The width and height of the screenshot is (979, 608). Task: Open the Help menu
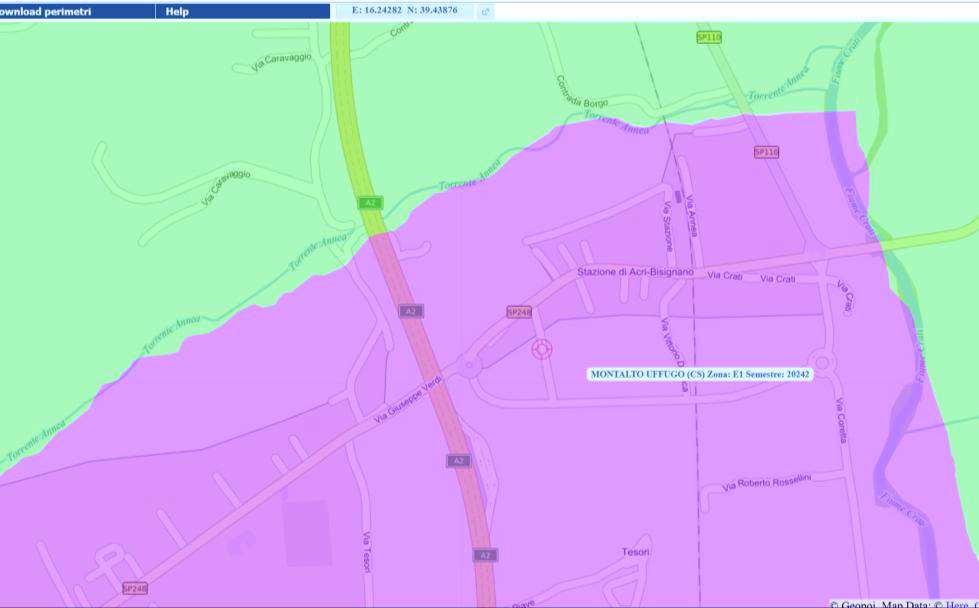(177, 11)
